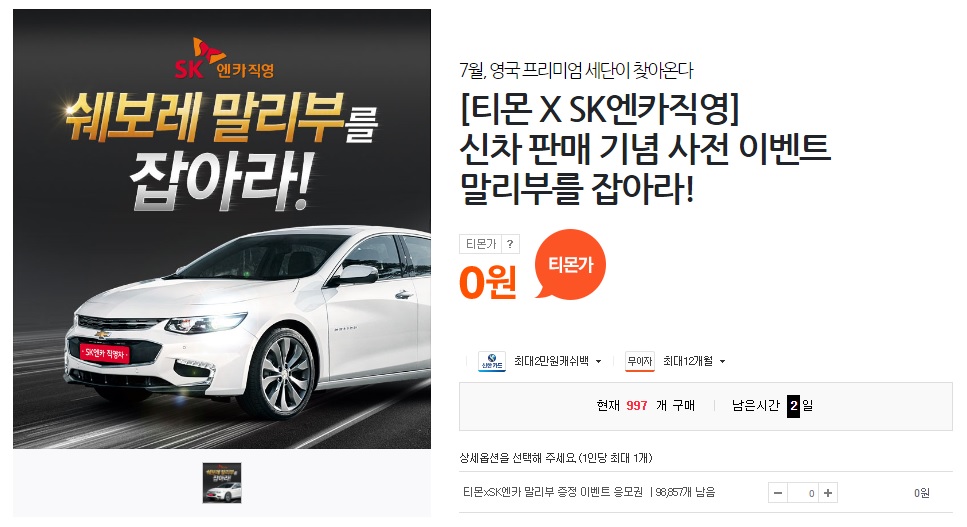Click the remaining time 2일 indicator
Screen dimensions: 967x527
[800, 406]
